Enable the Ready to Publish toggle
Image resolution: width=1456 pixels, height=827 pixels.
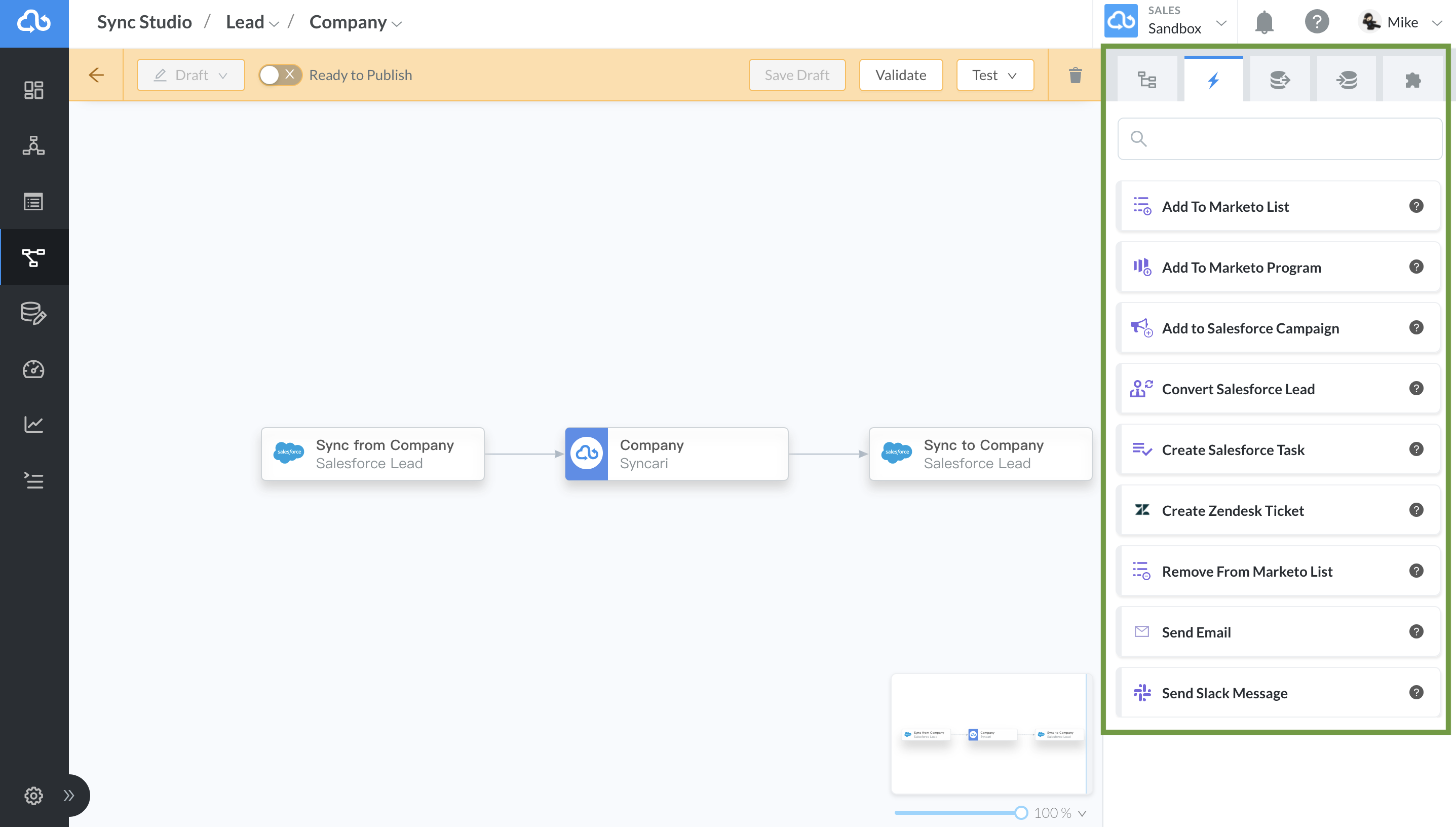[x=279, y=74]
